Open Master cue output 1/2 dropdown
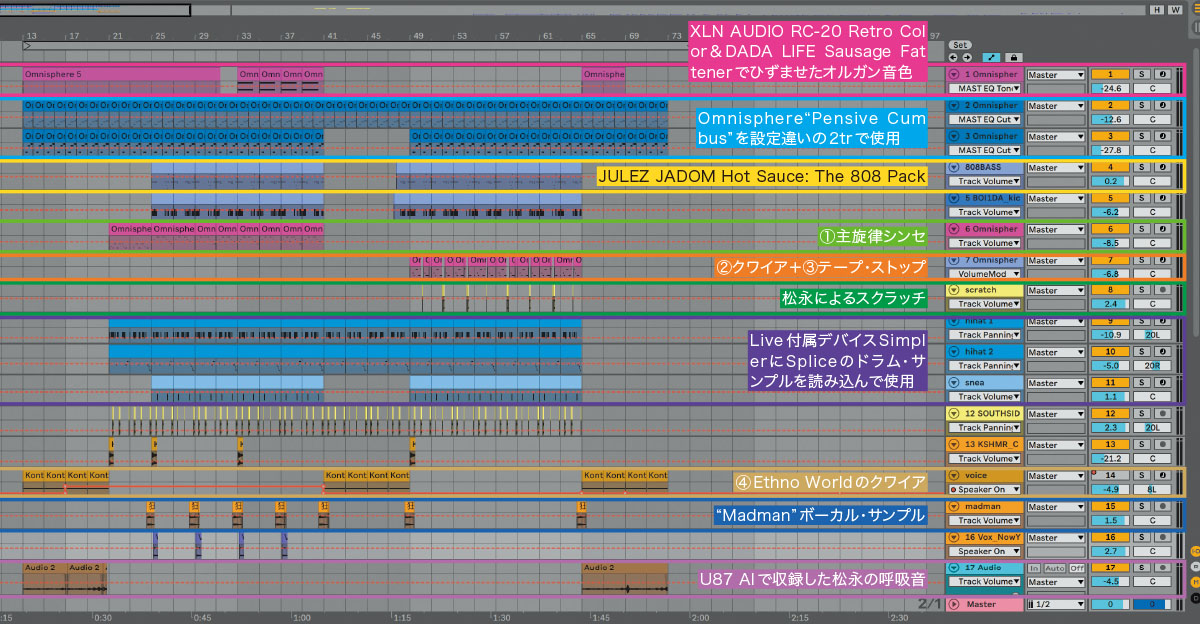 (1056, 604)
